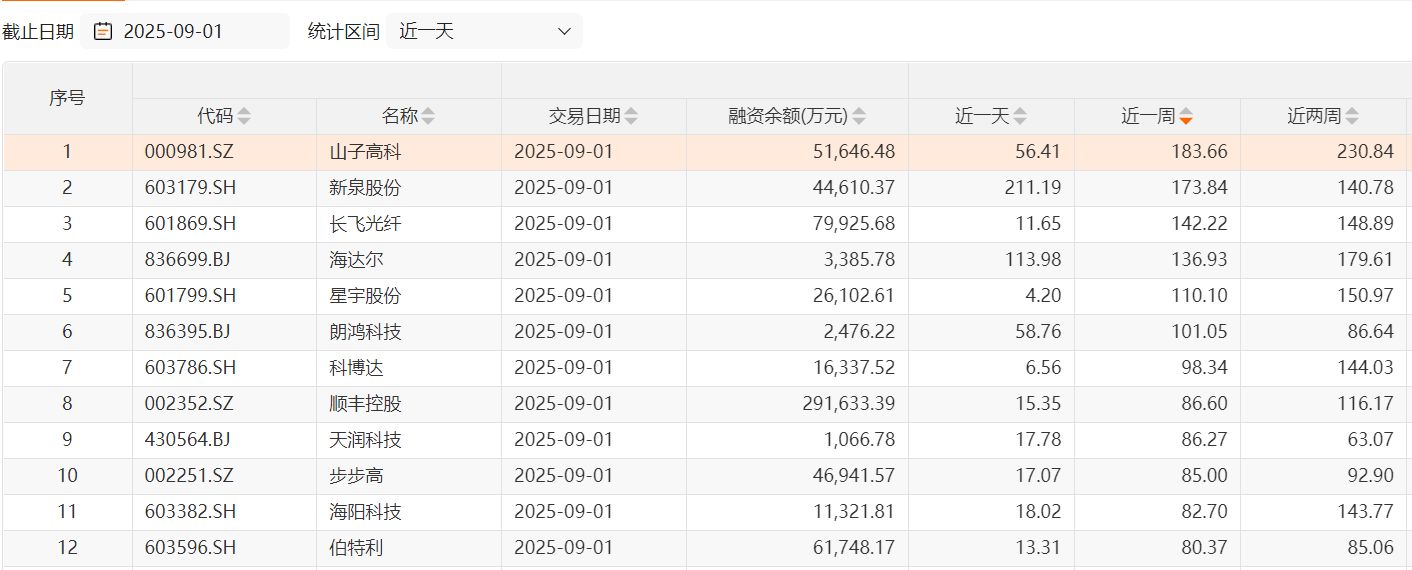The image size is (1412, 570).
Task: Toggle 近一周 column sort arrow
Action: click(1186, 117)
